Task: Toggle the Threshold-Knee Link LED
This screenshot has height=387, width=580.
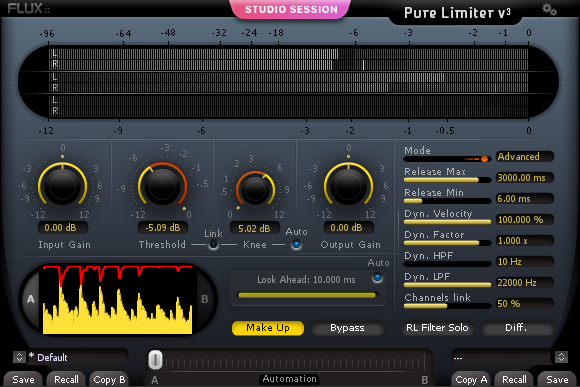Action: (213, 245)
